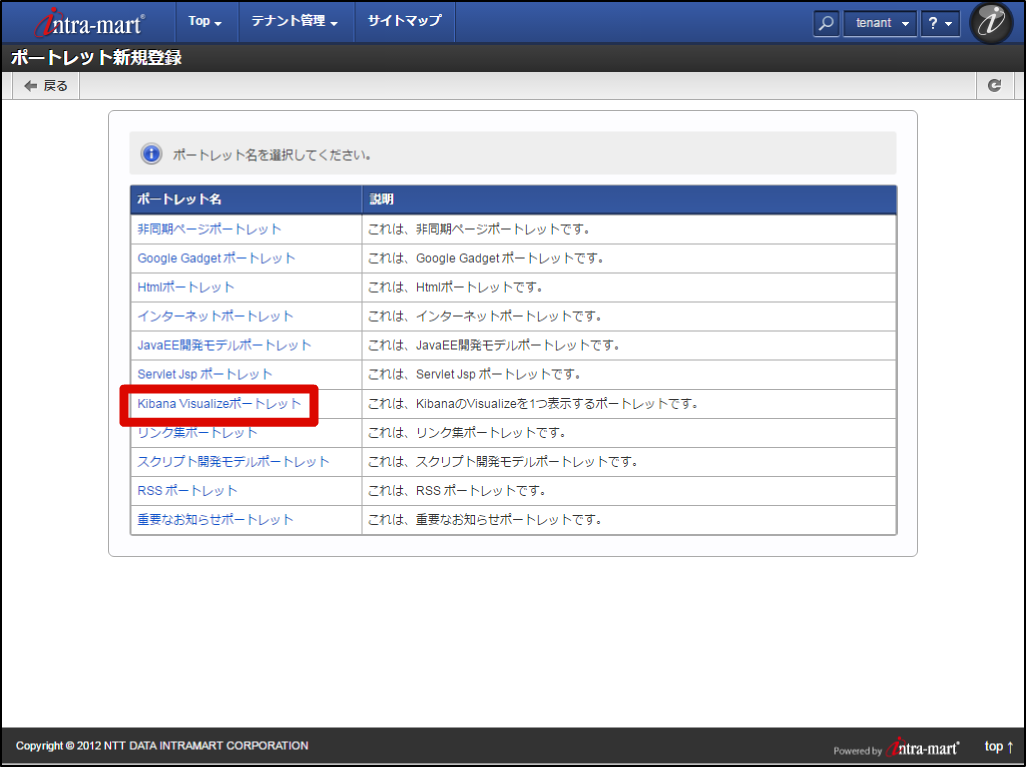The image size is (1026, 767).
Task: Click the Powered by intra-mart logo in footer
Action: pos(921,746)
